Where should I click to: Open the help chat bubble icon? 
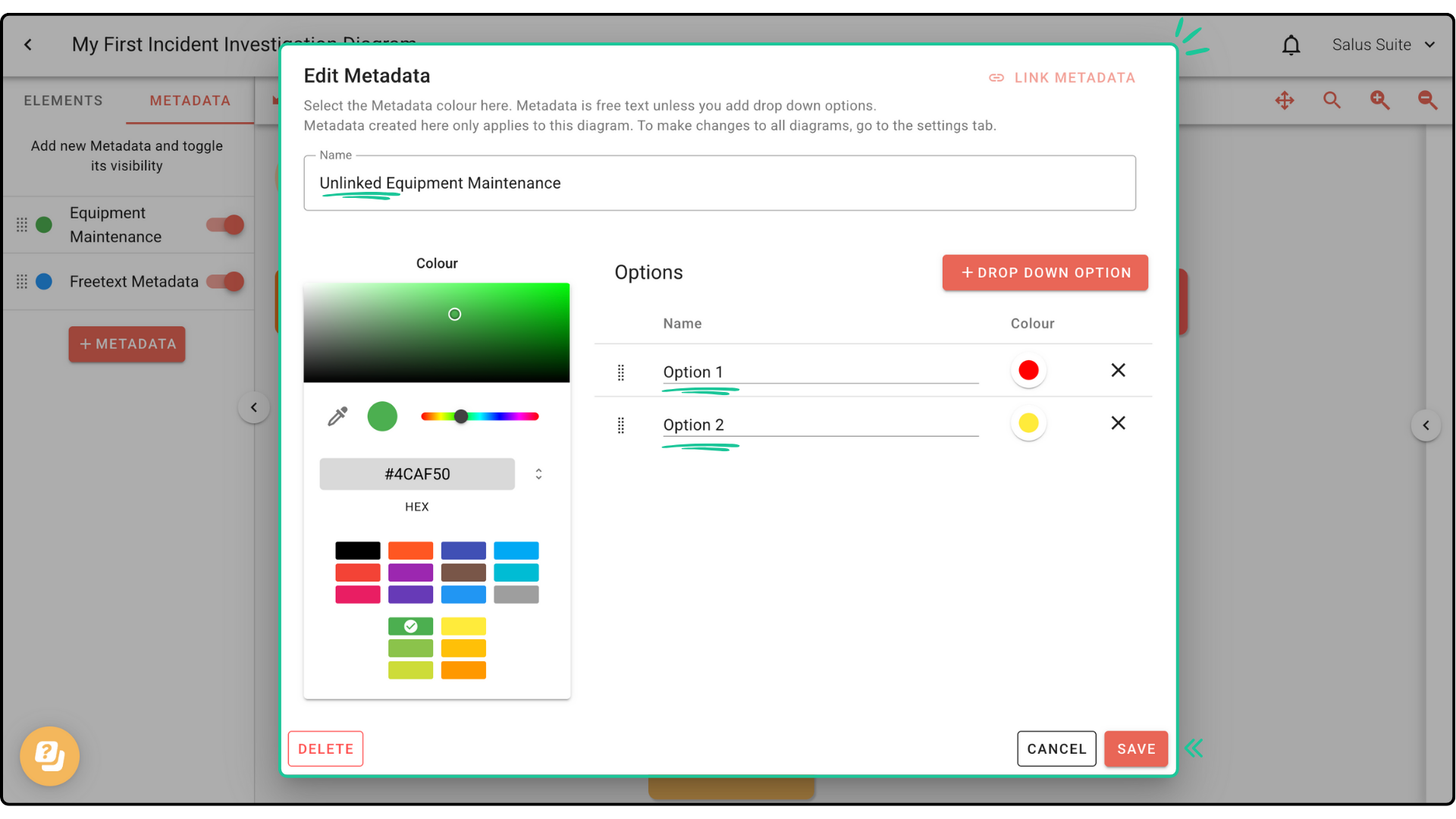(x=50, y=756)
